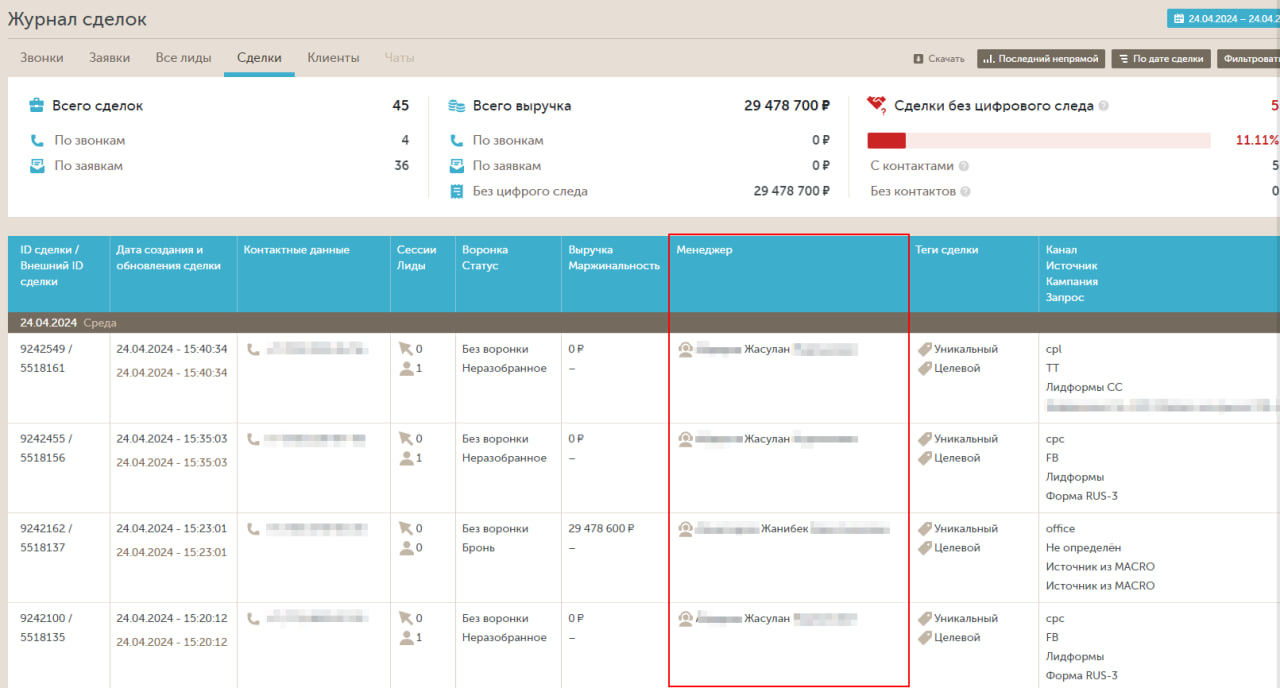Open the date range picker 24.04.2024
This screenshot has height=688, width=1280.
click(x=1224, y=18)
